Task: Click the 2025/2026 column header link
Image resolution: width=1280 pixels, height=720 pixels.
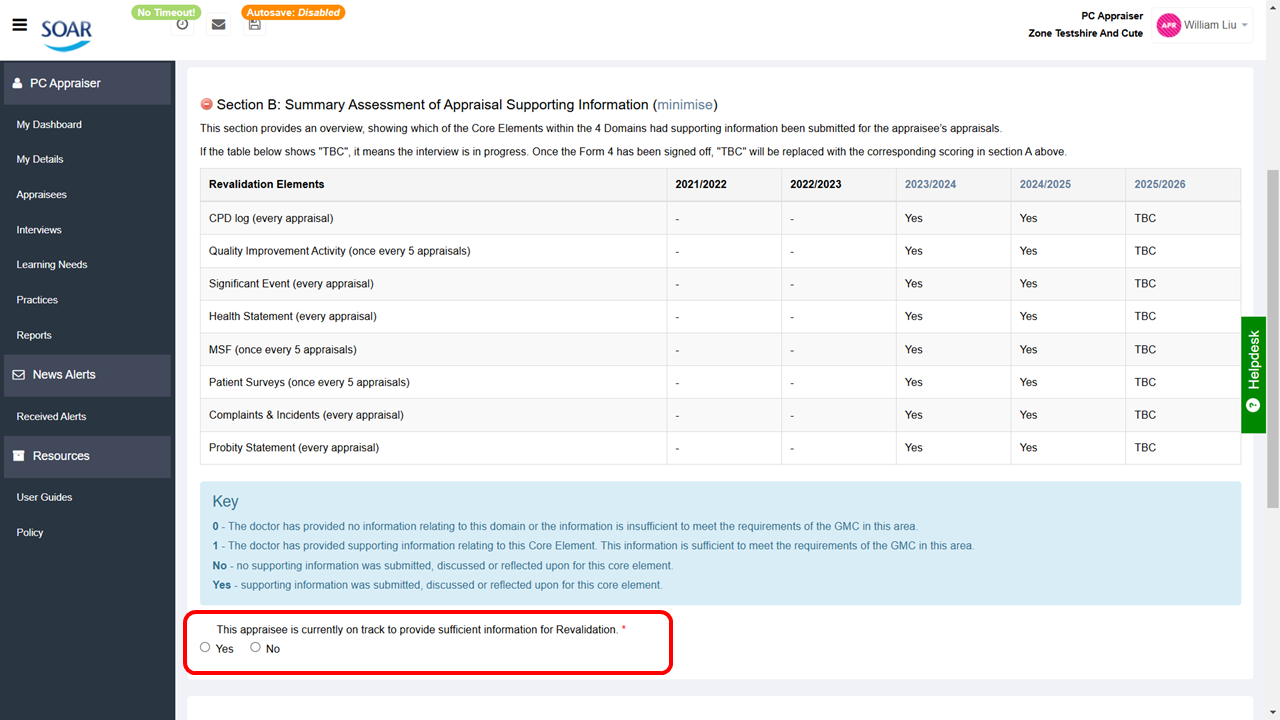Action: [1160, 185]
